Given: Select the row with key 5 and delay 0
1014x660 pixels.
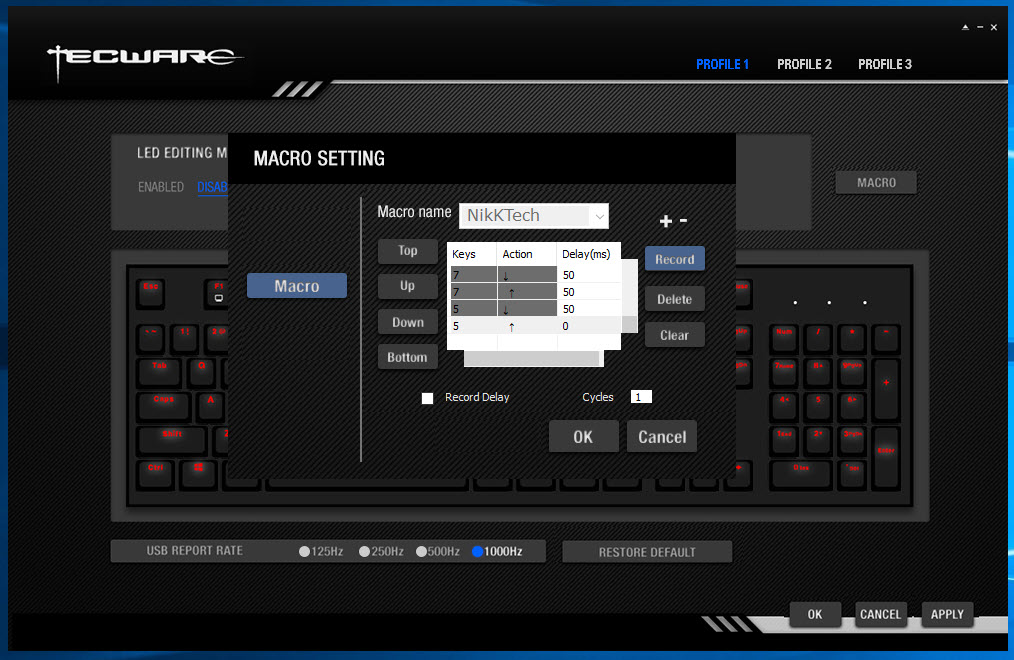Looking at the screenshot, I should click(535, 326).
